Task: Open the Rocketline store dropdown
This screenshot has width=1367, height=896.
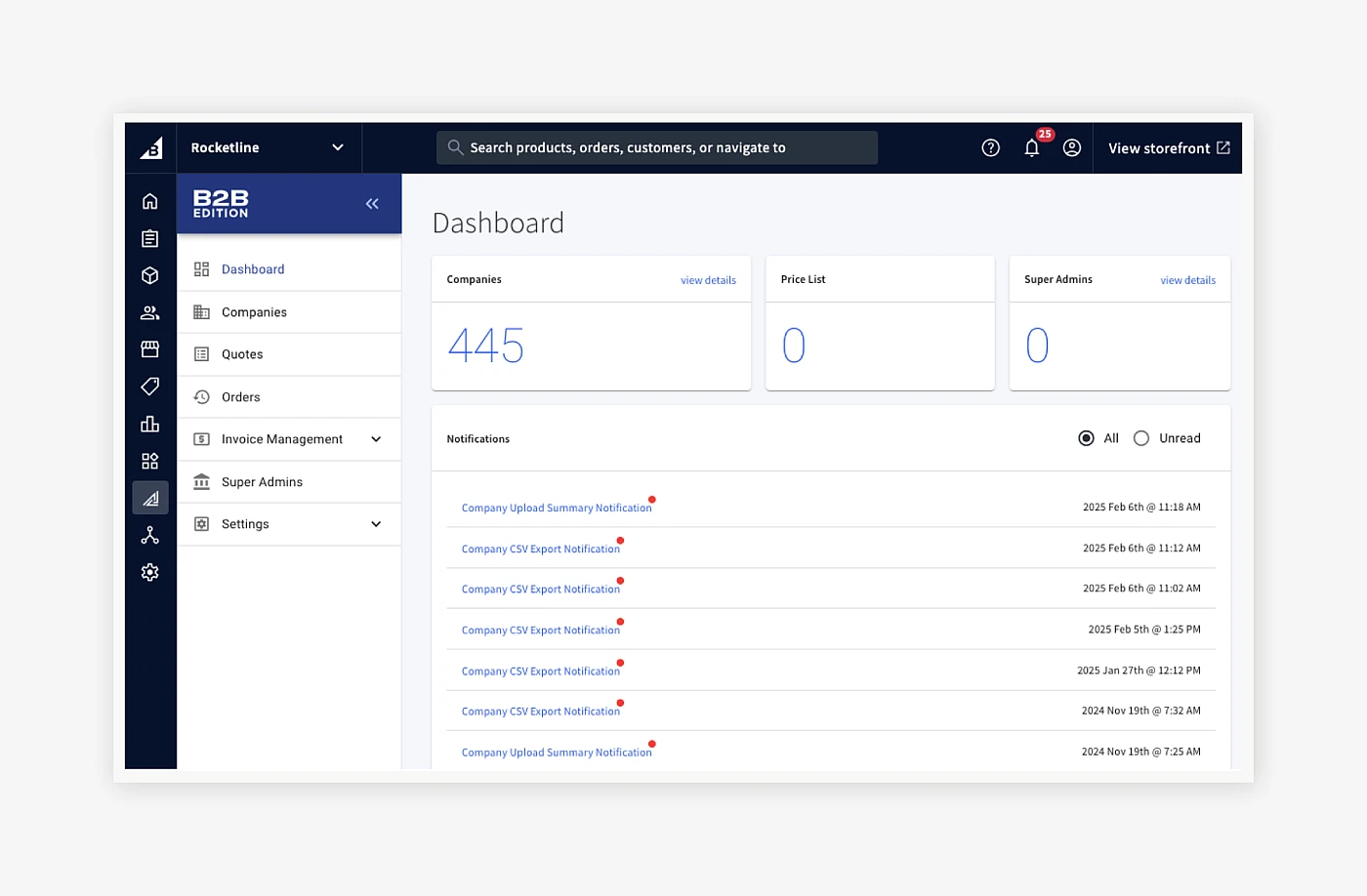Action: click(x=269, y=147)
